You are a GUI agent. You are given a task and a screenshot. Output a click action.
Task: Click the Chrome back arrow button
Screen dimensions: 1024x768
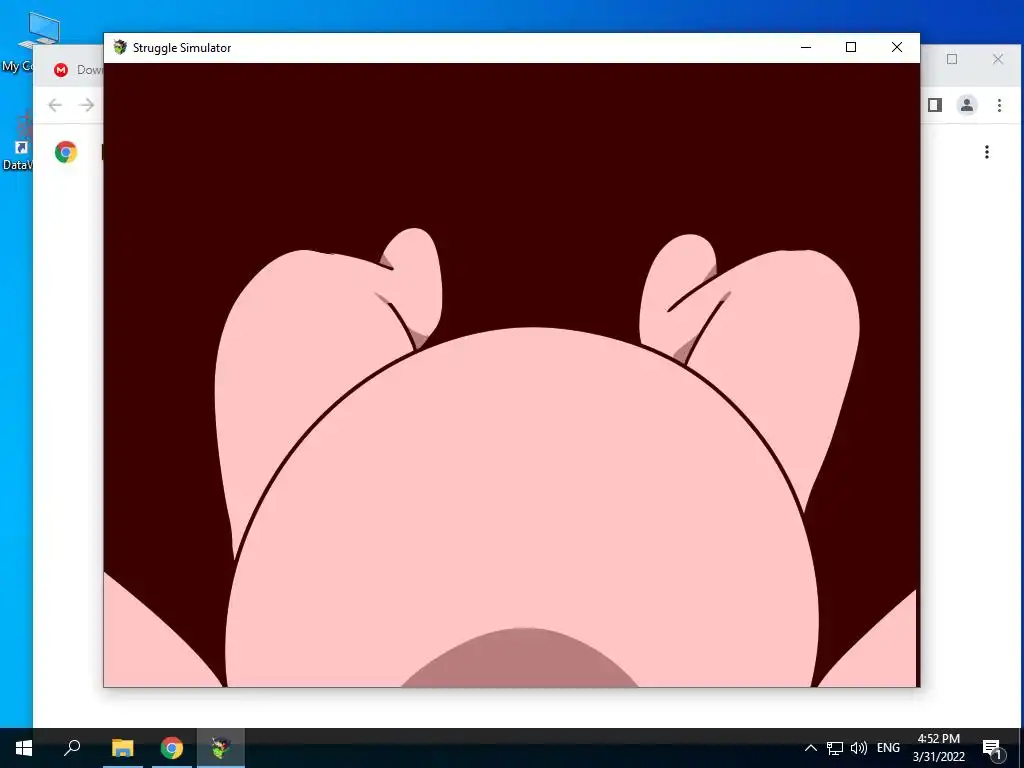(55, 105)
